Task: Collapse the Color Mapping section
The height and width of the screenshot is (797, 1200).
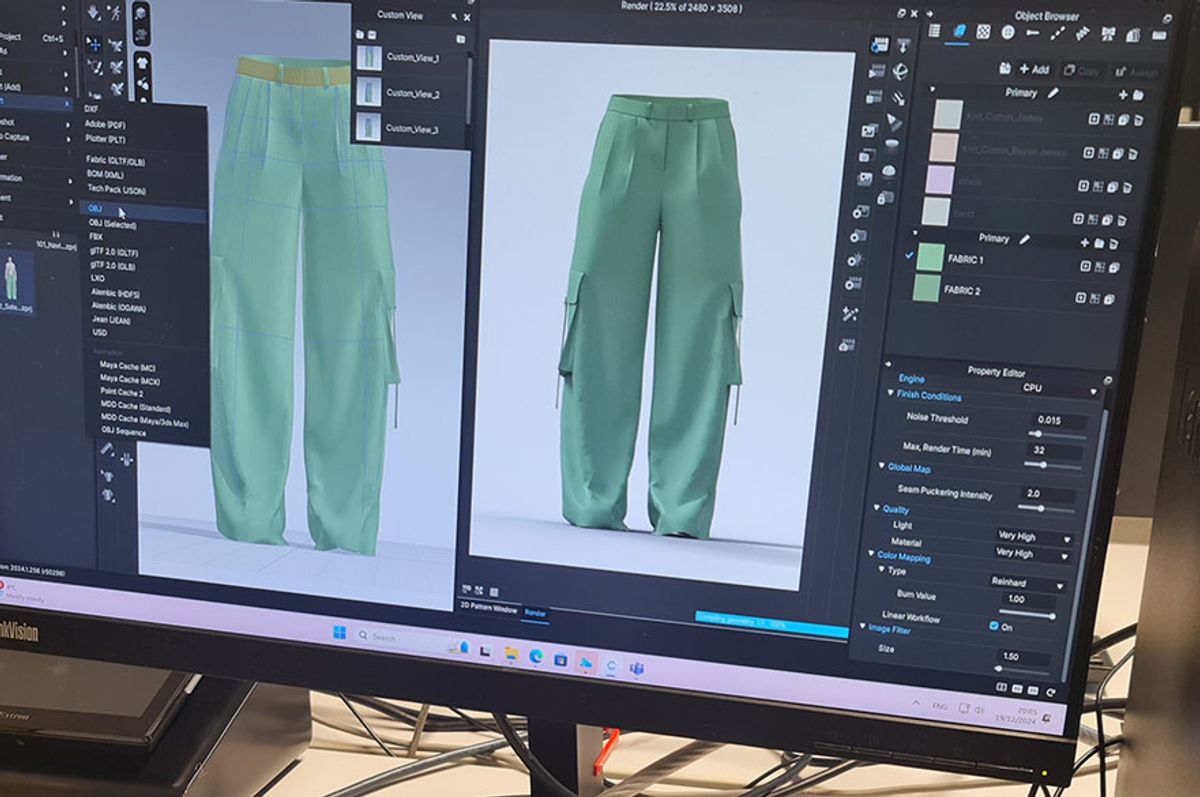Action: pos(871,553)
